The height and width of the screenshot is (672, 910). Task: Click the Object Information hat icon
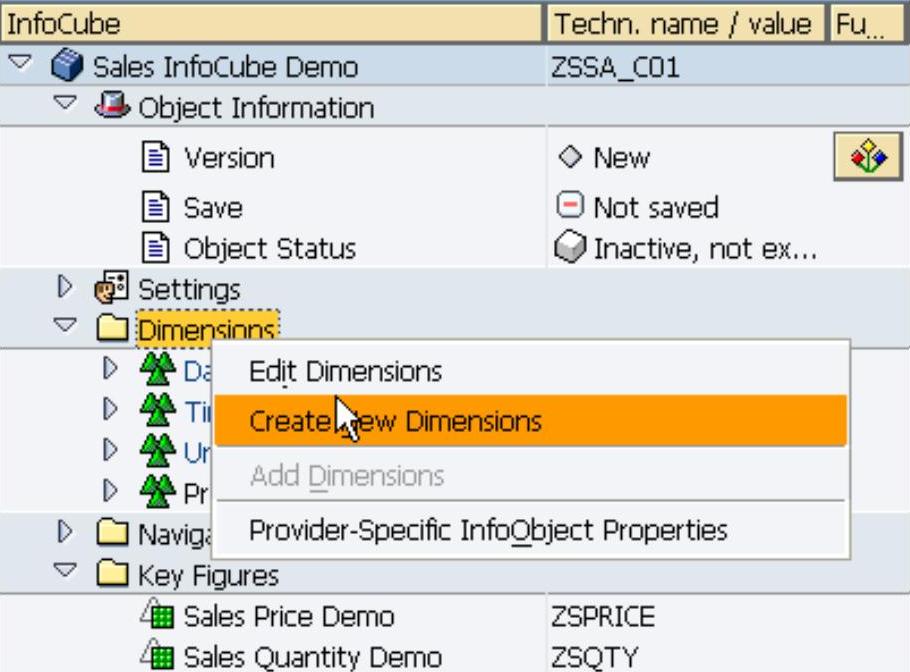tap(113, 107)
